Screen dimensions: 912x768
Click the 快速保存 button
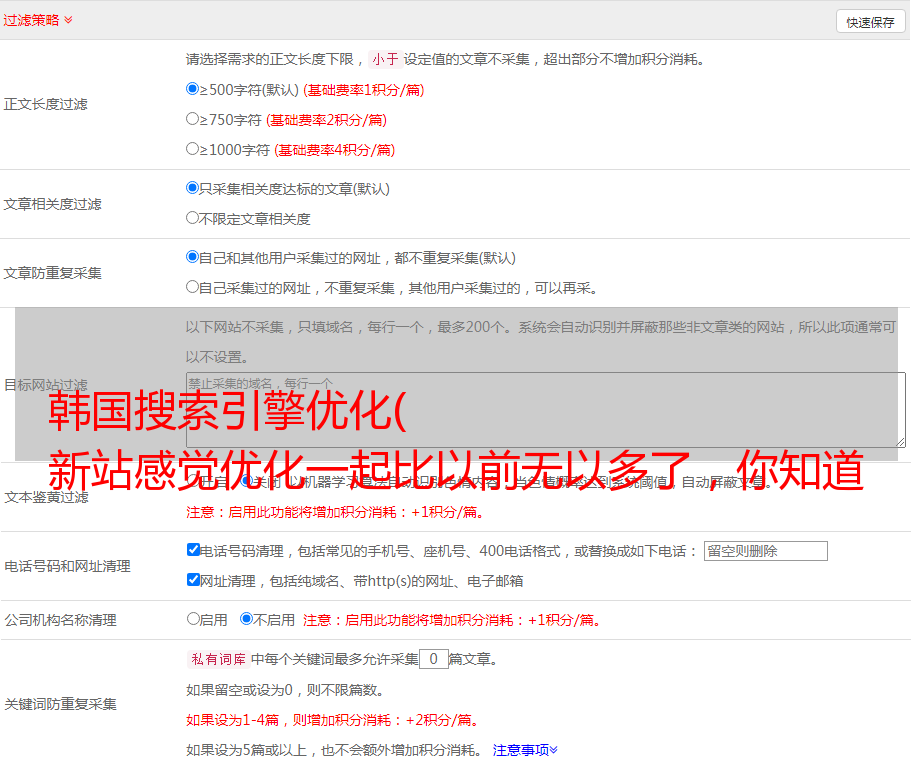click(870, 22)
